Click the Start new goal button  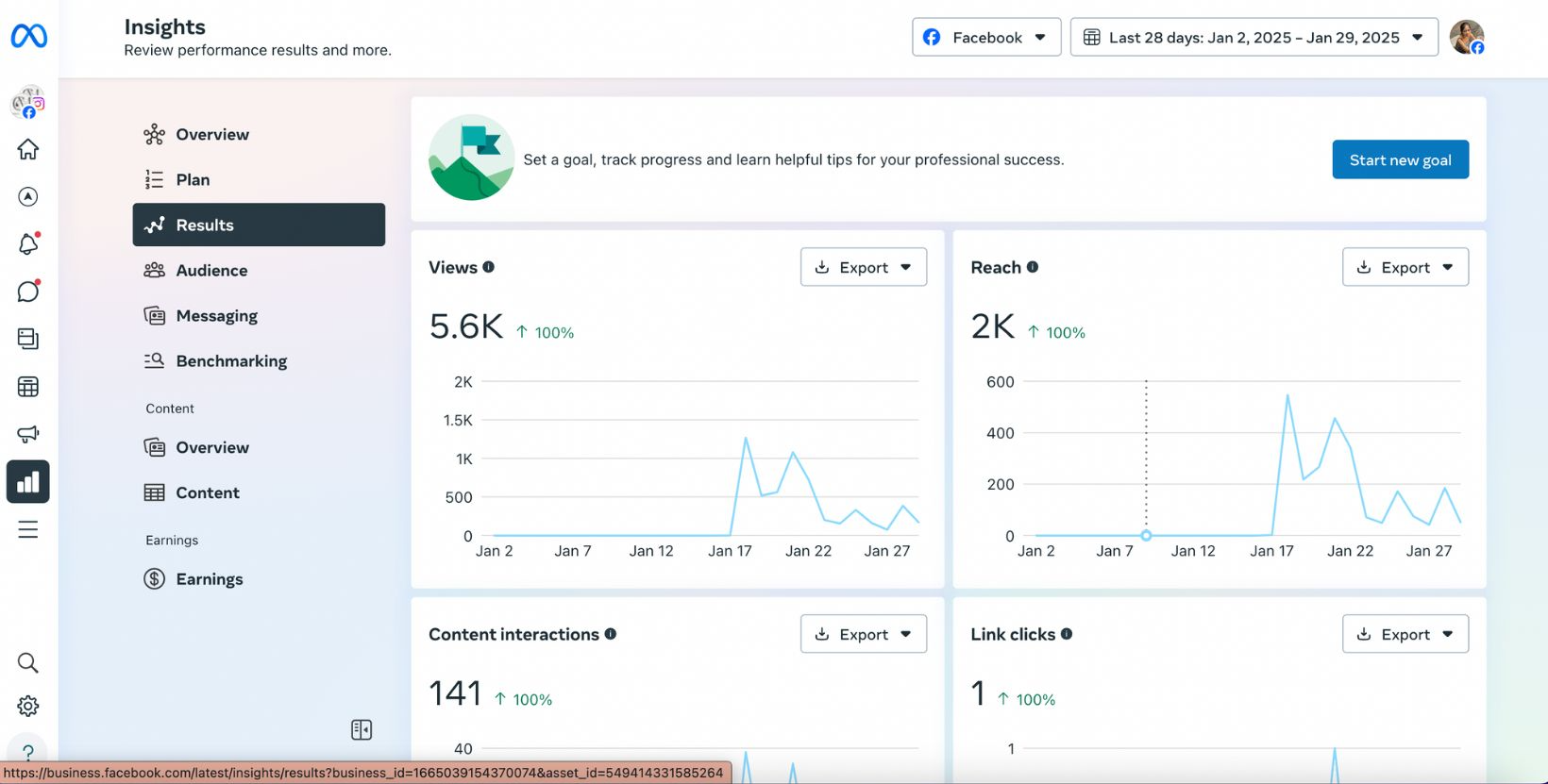click(x=1401, y=159)
